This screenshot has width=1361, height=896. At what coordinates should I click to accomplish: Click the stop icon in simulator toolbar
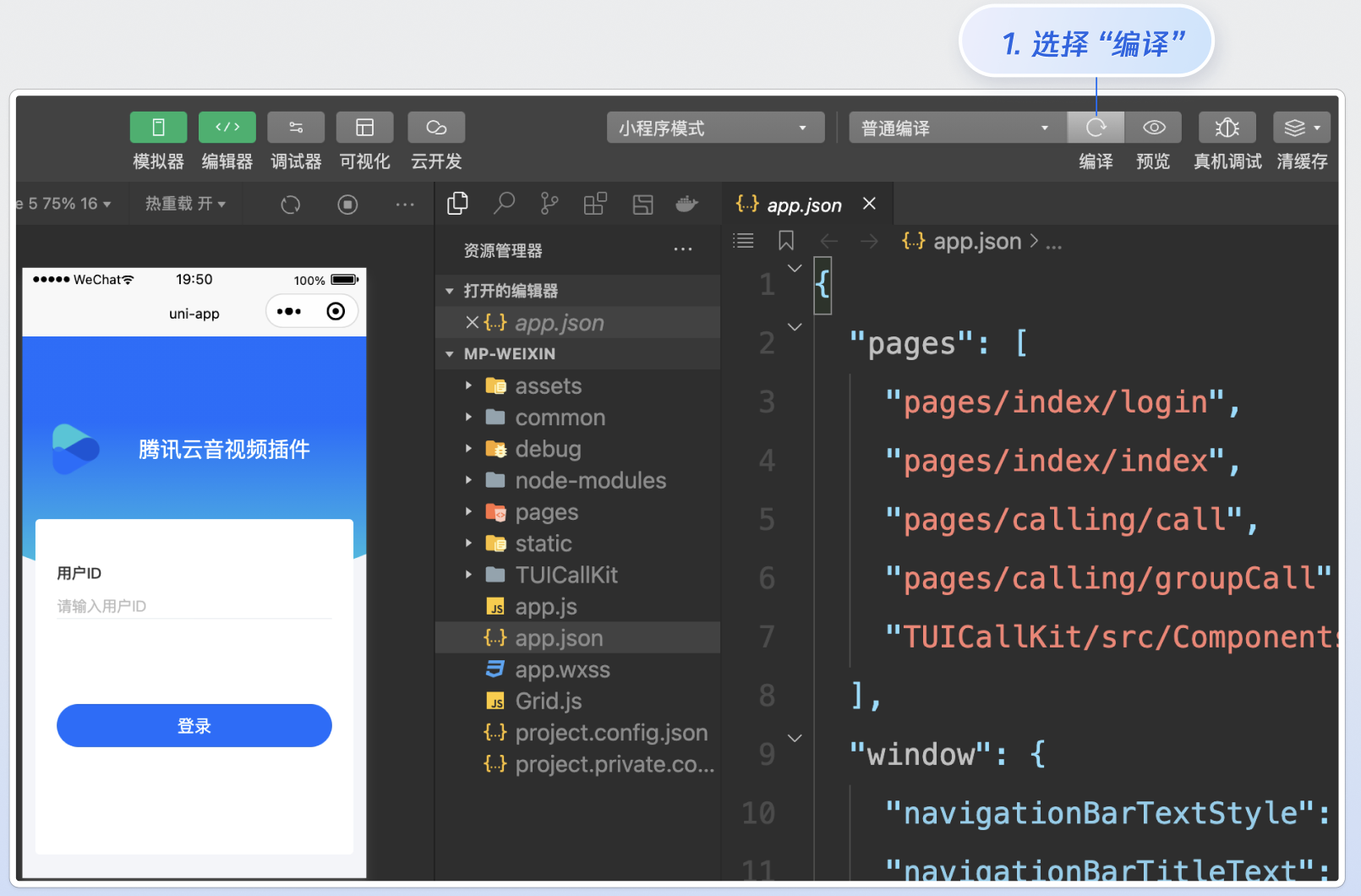pyautogui.click(x=347, y=205)
